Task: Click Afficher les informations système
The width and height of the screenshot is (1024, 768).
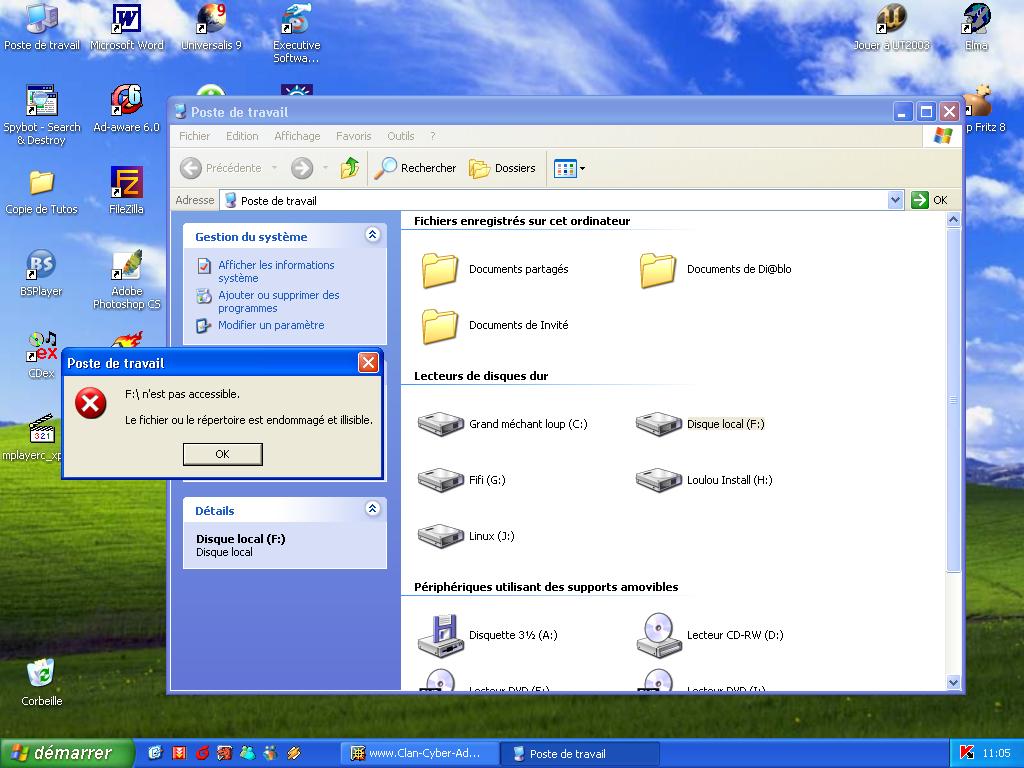Action: (x=276, y=271)
